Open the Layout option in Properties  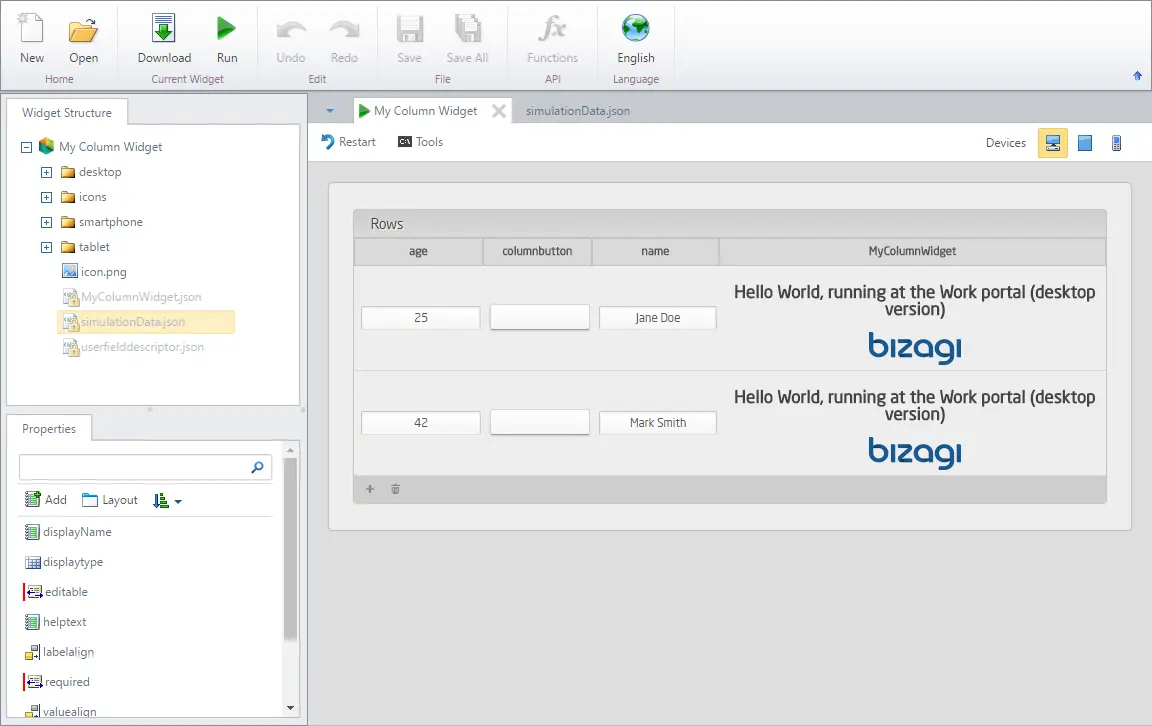click(x=109, y=500)
